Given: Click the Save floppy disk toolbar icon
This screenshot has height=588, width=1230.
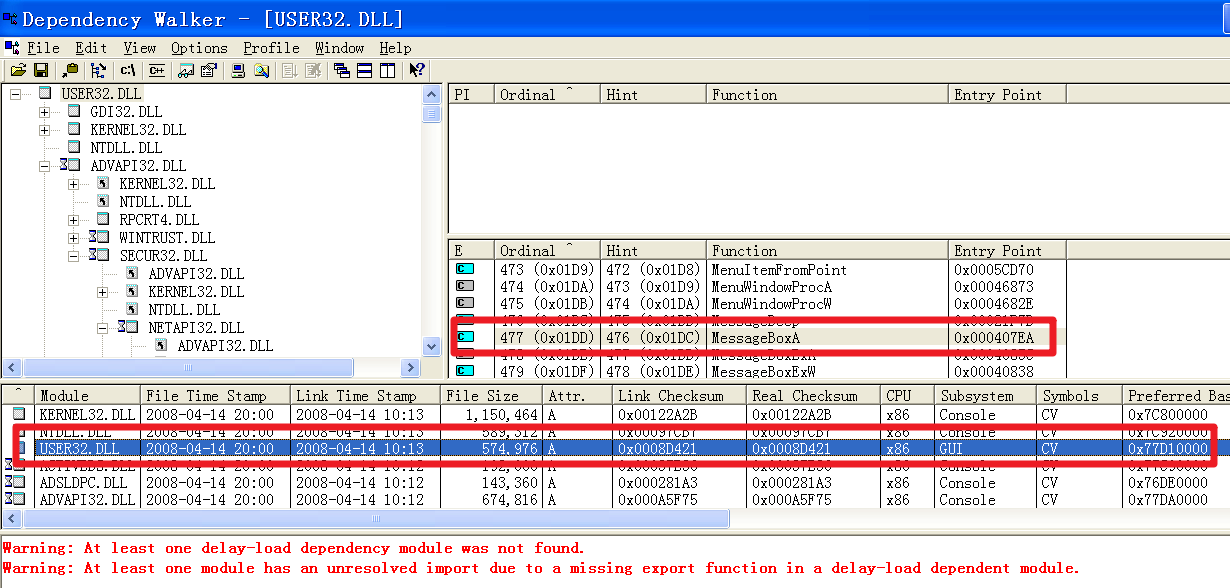Looking at the screenshot, I should (41, 70).
